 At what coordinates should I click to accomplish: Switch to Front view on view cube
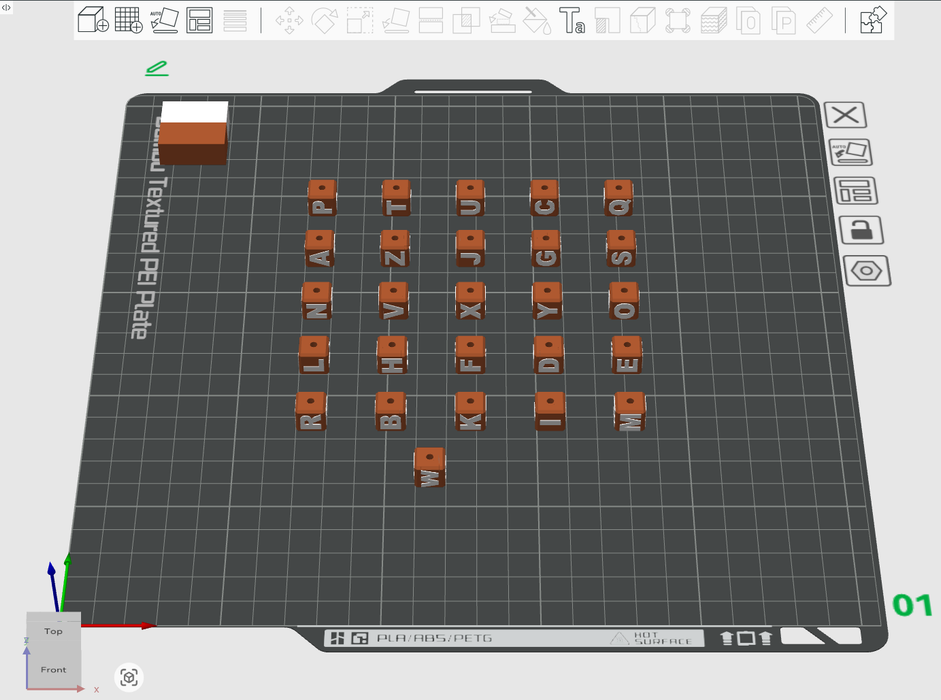[x=53, y=669]
